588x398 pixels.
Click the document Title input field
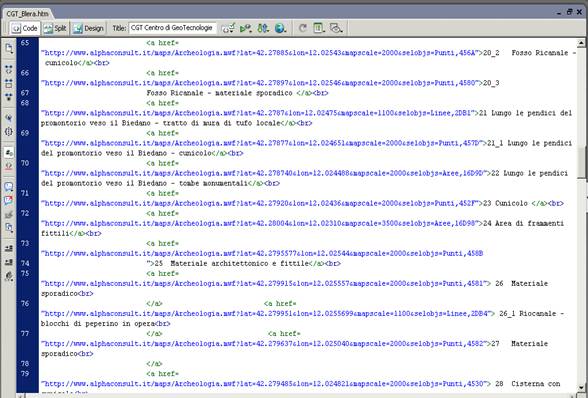[172, 28]
